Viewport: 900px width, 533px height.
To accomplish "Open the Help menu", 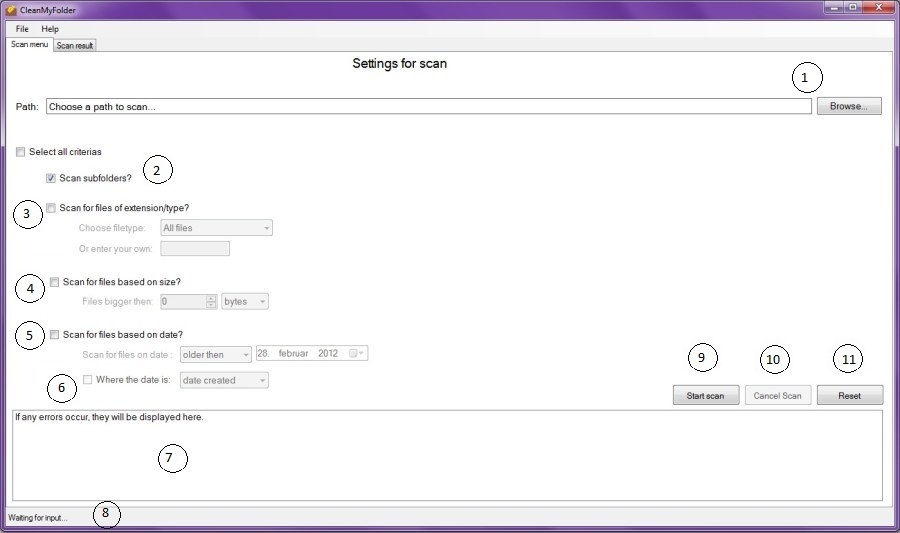I will (50, 29).
